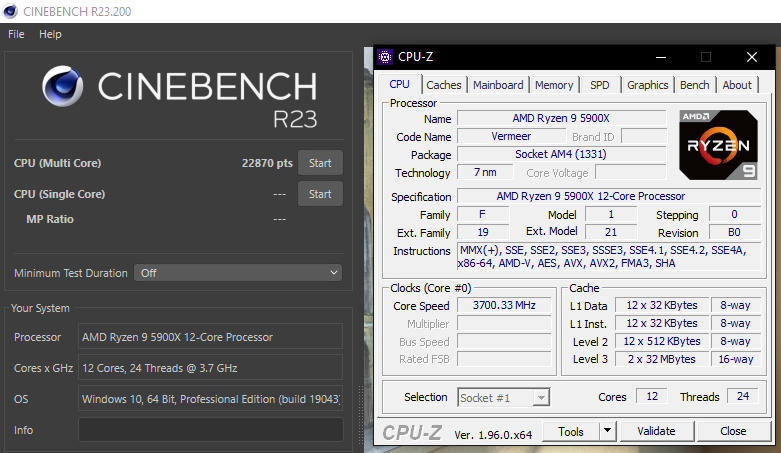Click the L1 Data 12 x 32 KBytes value

coord(662,305)
